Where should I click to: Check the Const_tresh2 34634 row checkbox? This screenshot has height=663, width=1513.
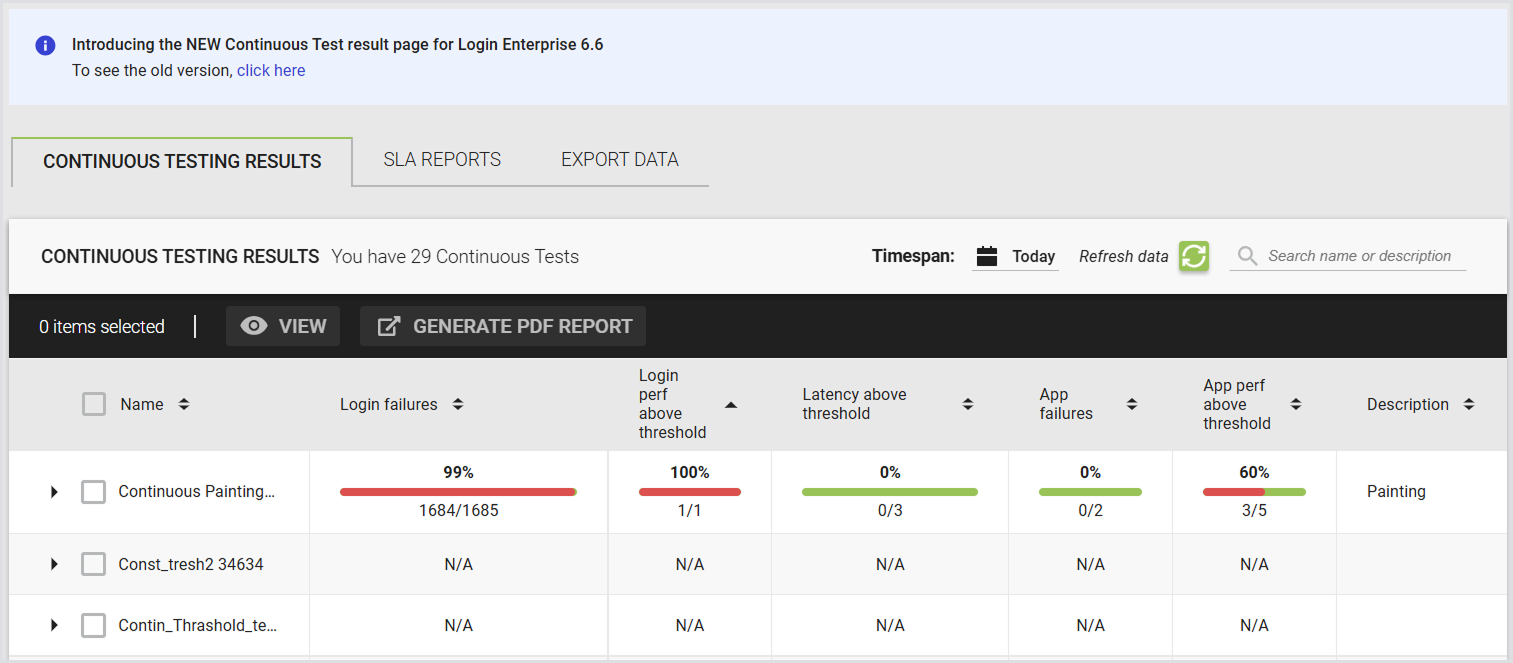93,564
